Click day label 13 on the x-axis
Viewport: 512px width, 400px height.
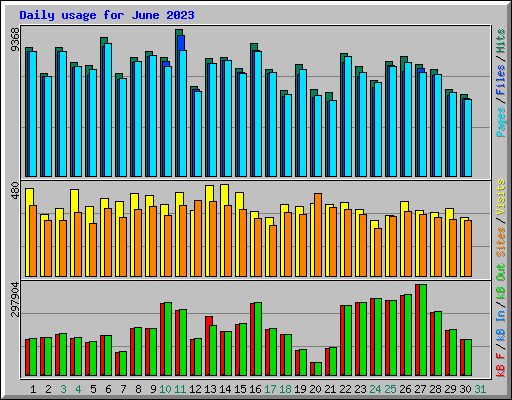(210, 389)
